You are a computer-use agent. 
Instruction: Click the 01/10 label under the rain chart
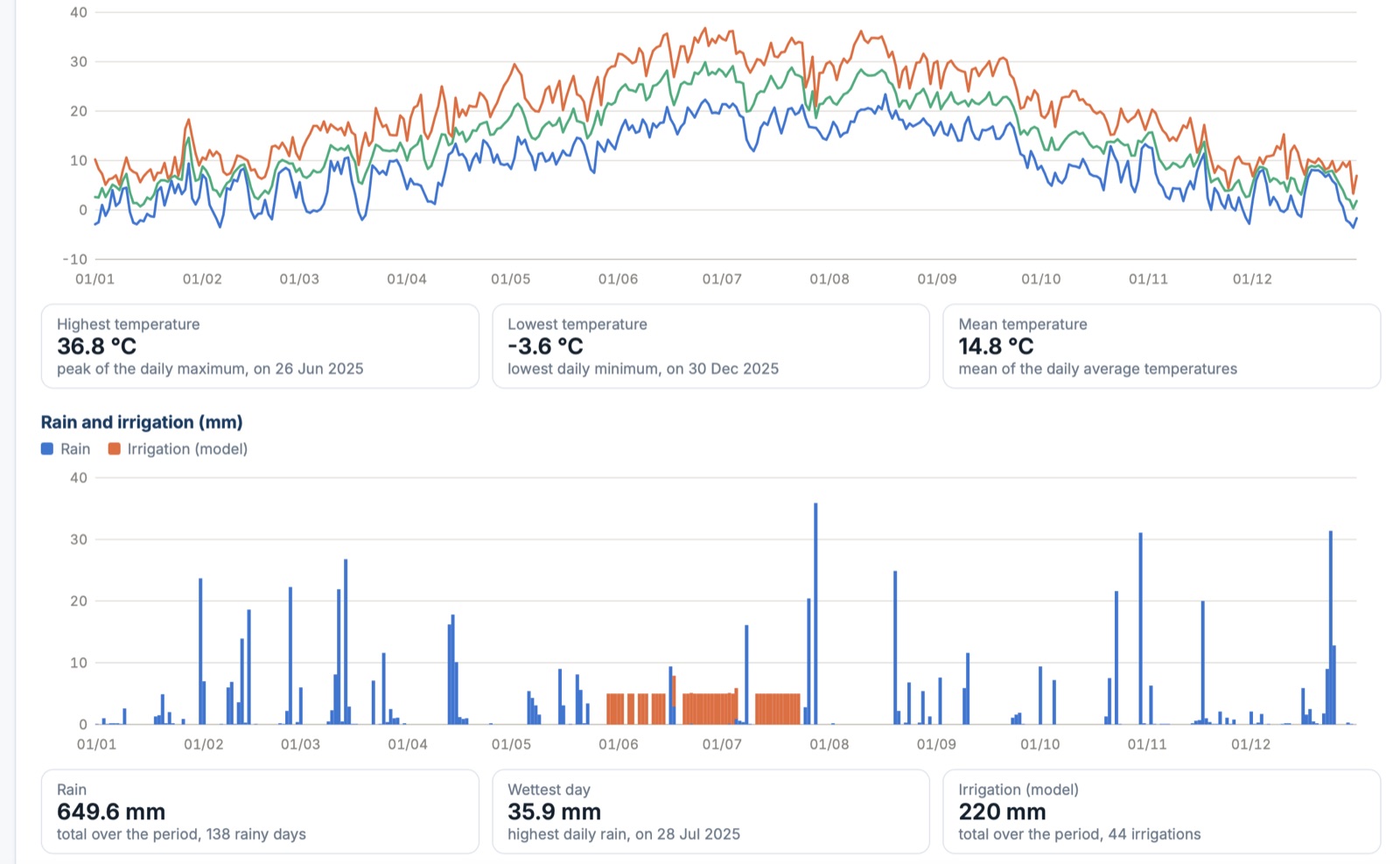click(x=1039, y=745)
